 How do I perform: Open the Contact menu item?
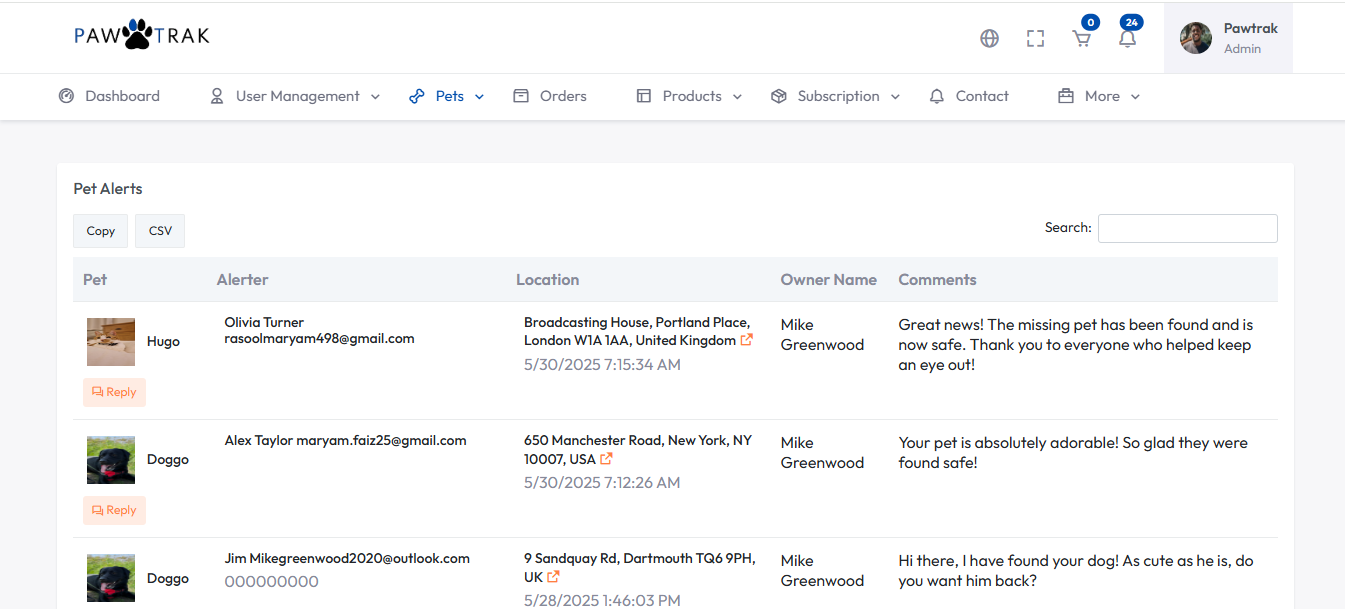[968, 96]
